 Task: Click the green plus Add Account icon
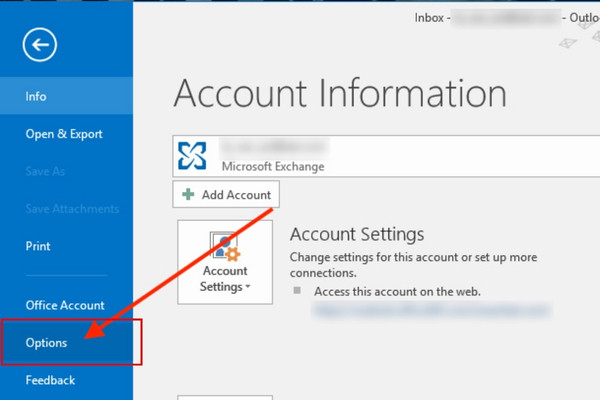[x=188, y=194]
